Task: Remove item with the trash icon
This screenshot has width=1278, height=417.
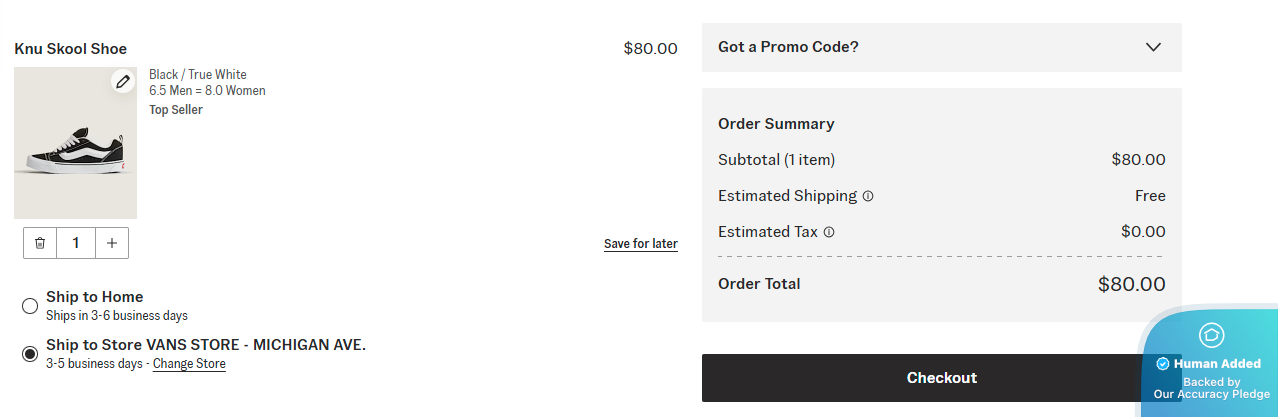Action: point(40,243)
